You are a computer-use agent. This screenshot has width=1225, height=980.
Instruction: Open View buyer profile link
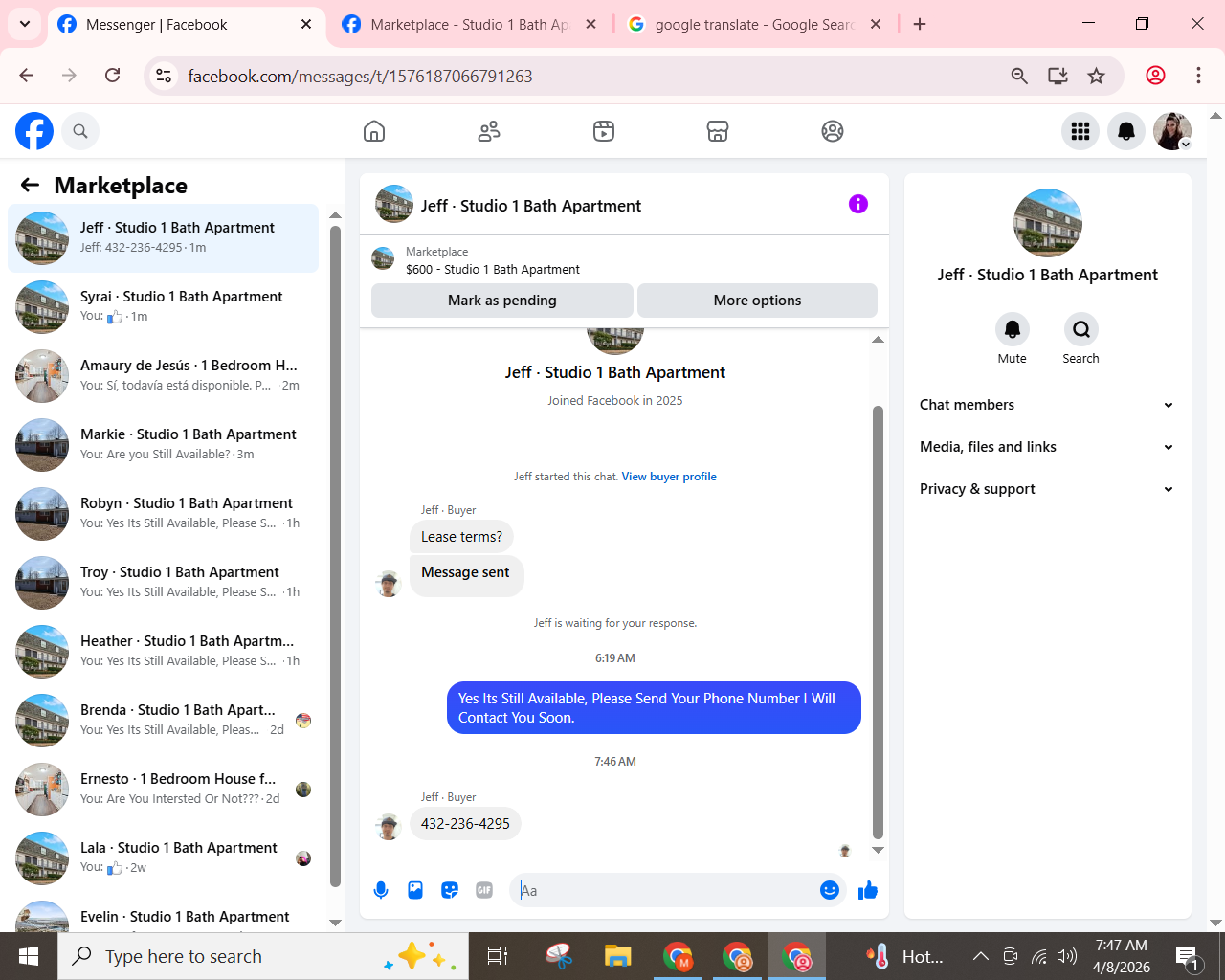[x=669, y=477]
